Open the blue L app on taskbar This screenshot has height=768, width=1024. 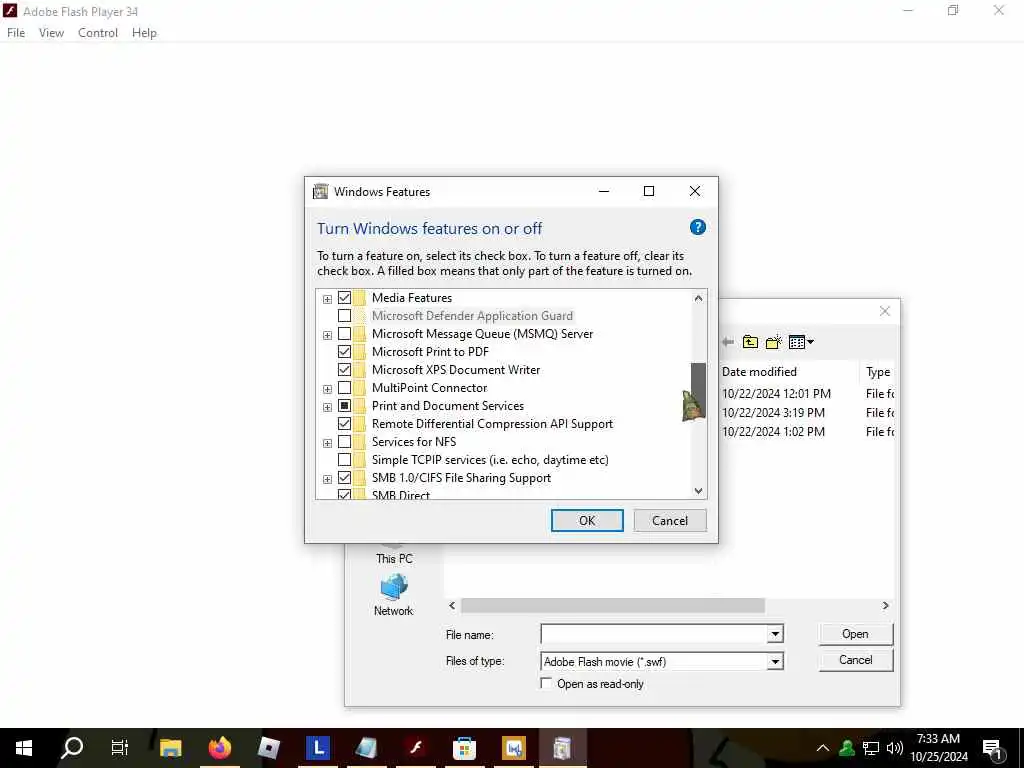click(318, 748)
